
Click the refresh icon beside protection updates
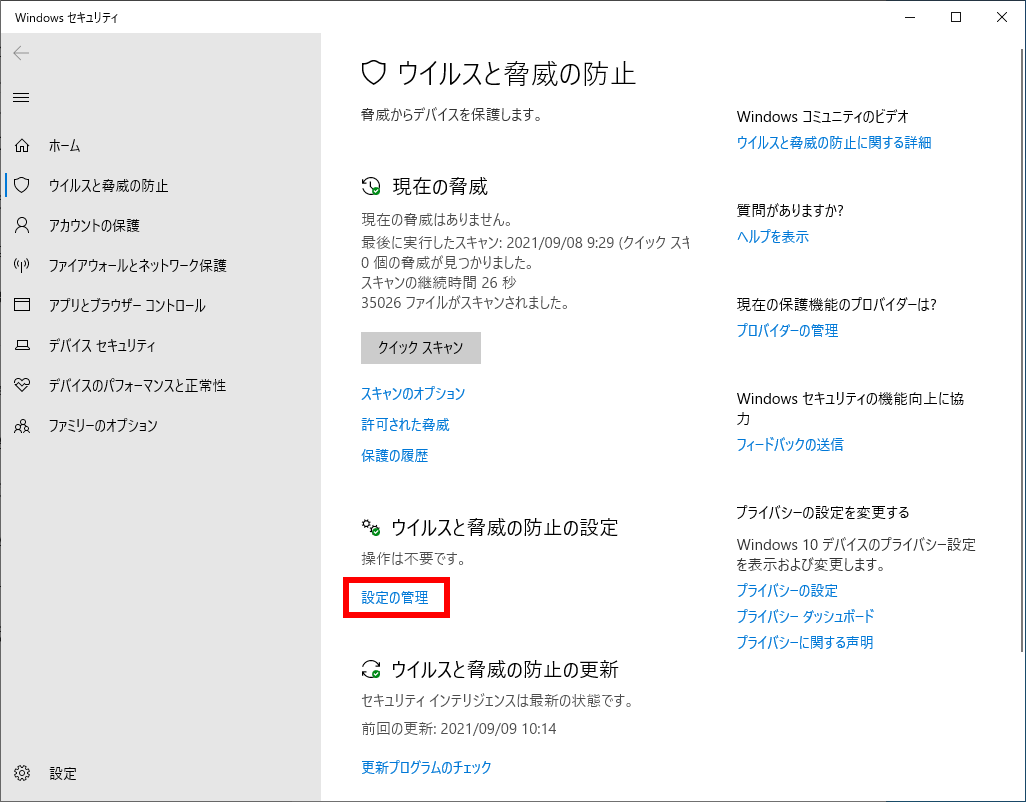[371, 669]
